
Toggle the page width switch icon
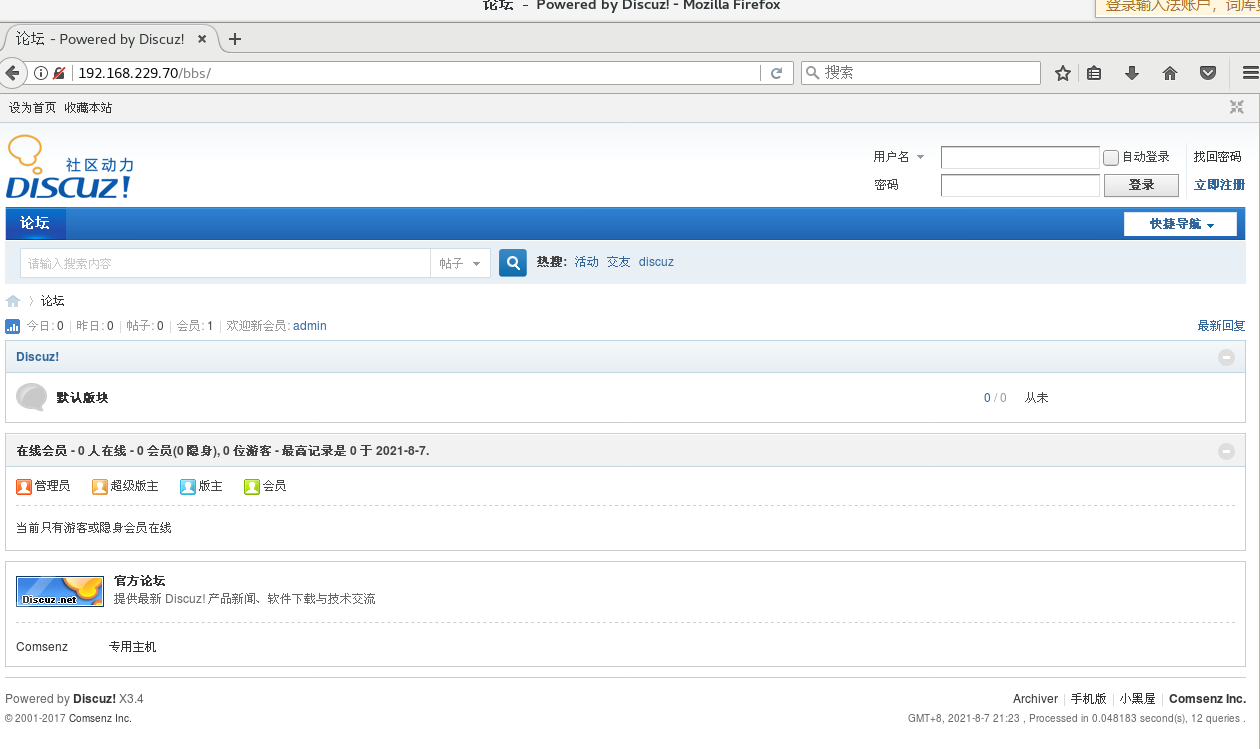pos(1237,107)
